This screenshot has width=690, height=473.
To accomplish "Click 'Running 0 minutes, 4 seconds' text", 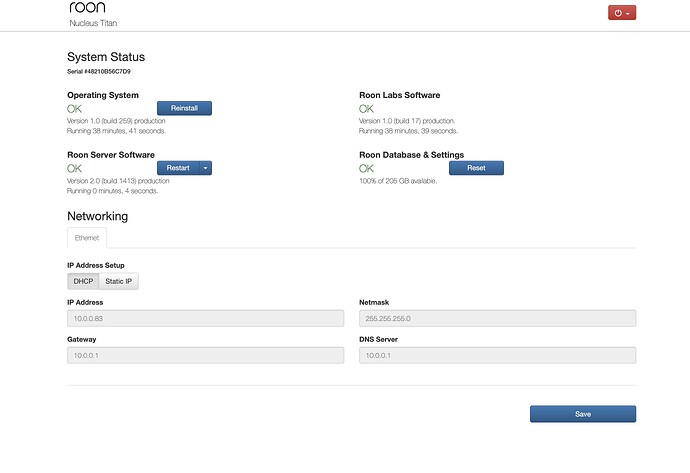I will click(112, 191).
